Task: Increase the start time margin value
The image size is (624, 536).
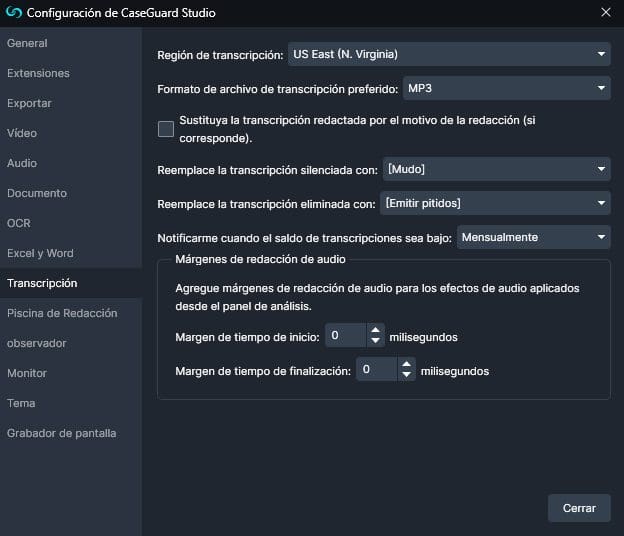Action: (375, 330)
